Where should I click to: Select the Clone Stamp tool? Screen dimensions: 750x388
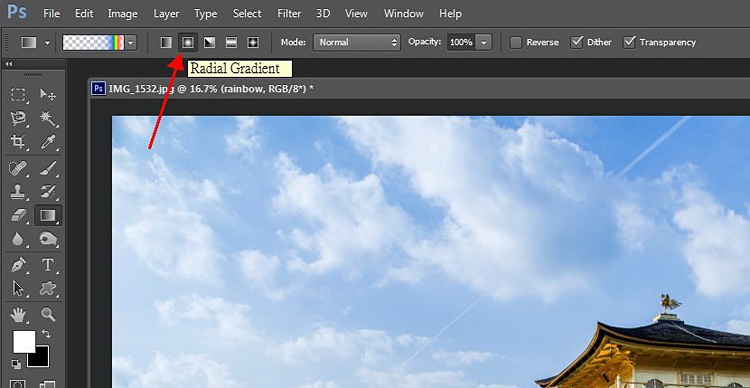click(18, 192)
